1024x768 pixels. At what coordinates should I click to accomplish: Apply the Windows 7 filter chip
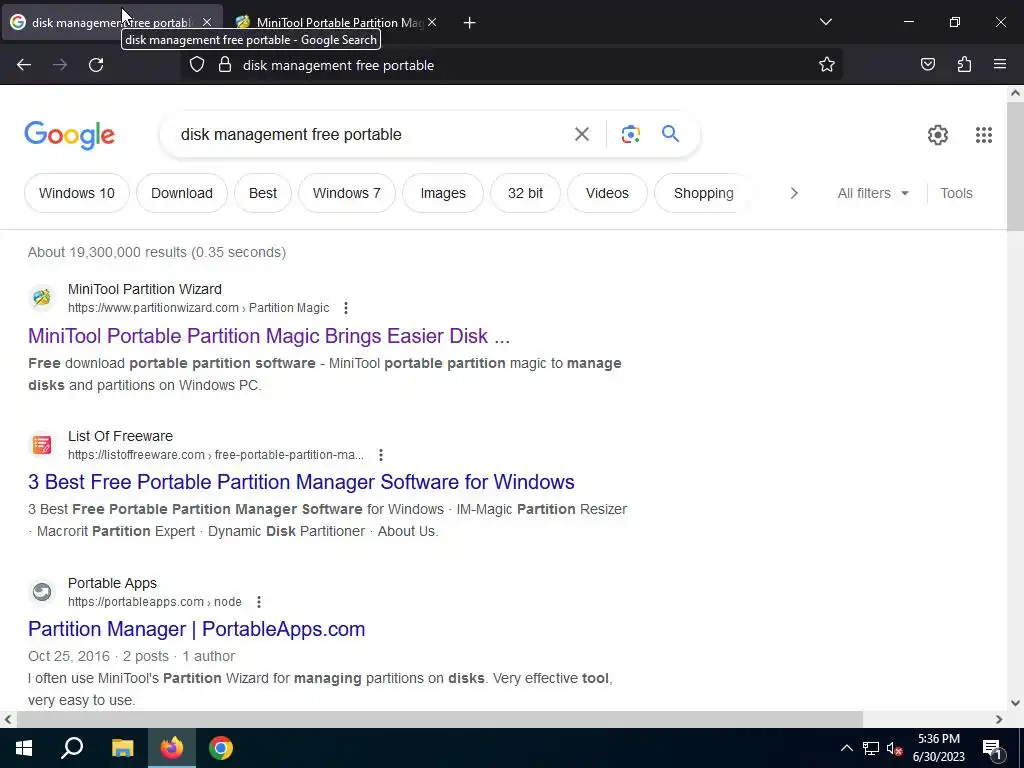(x=347, y=193)
